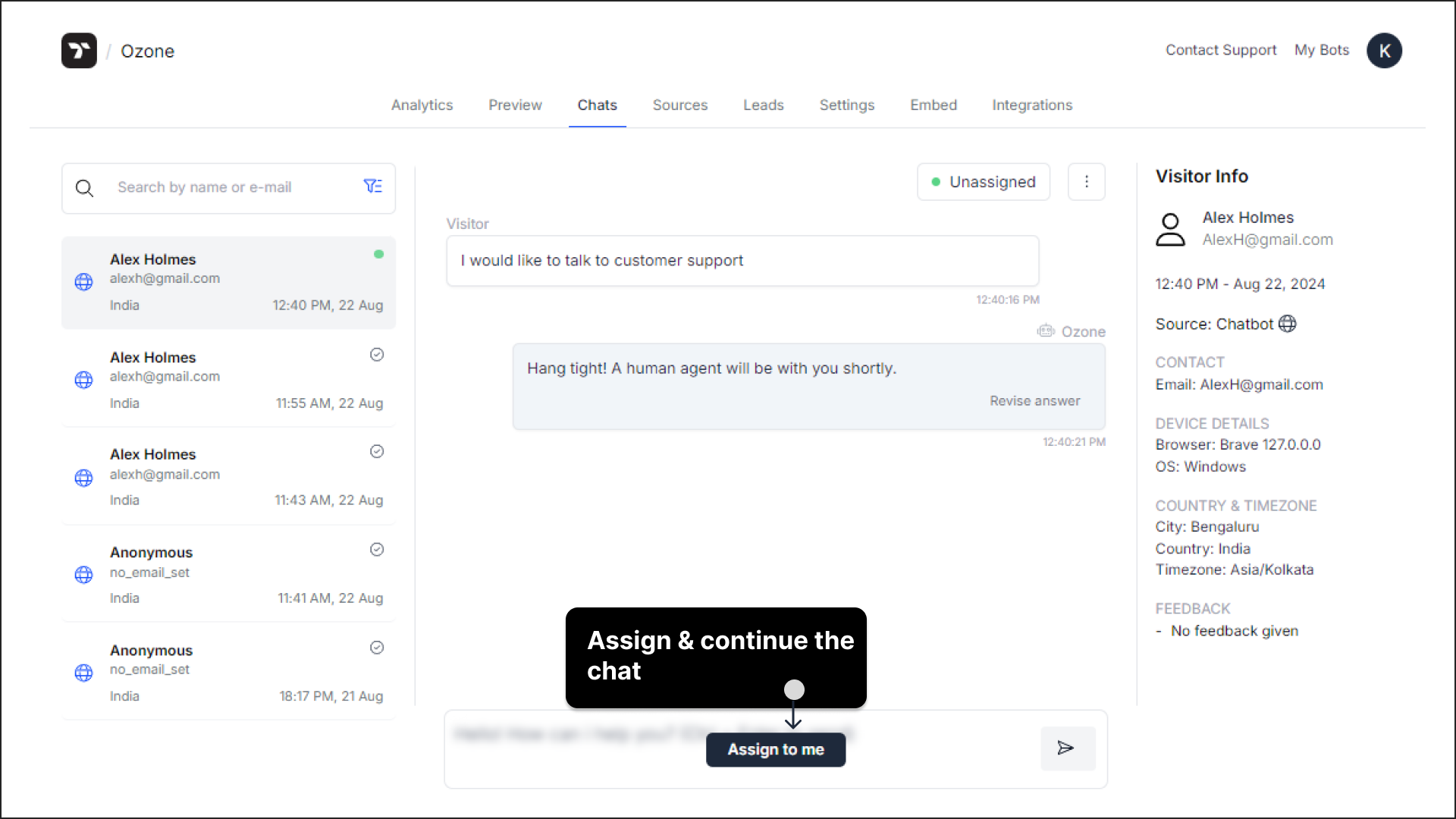This screenshot has height=819, width=1456.
Task: Select the Analytics tab in navigation
Action: pos(421,105)
